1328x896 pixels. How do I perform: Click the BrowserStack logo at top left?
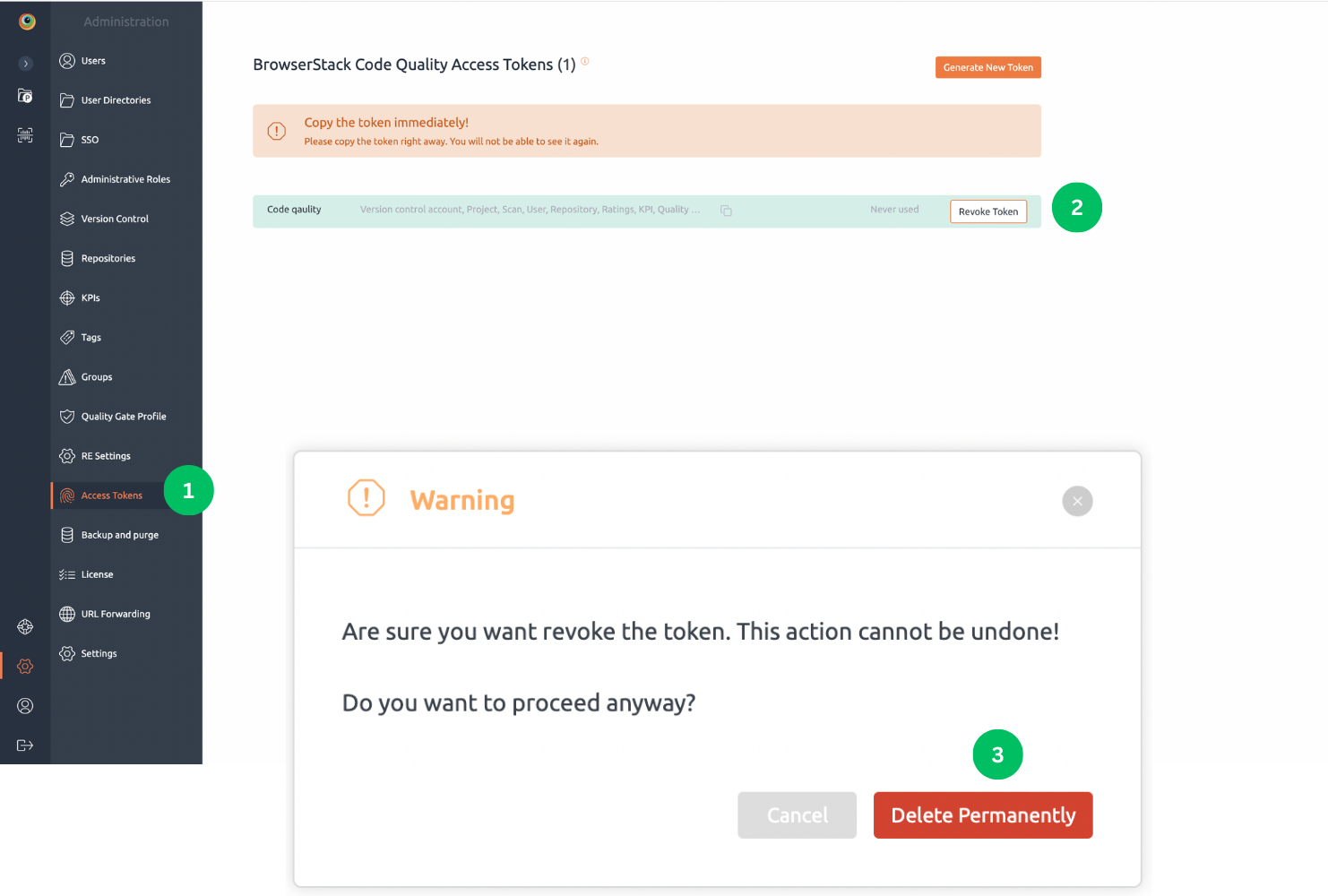tap(27, 22)
